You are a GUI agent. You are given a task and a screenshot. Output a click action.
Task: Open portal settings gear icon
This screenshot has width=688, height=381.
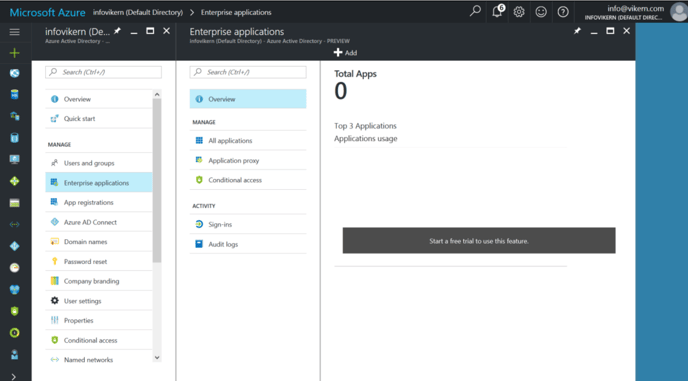[519, 12]
